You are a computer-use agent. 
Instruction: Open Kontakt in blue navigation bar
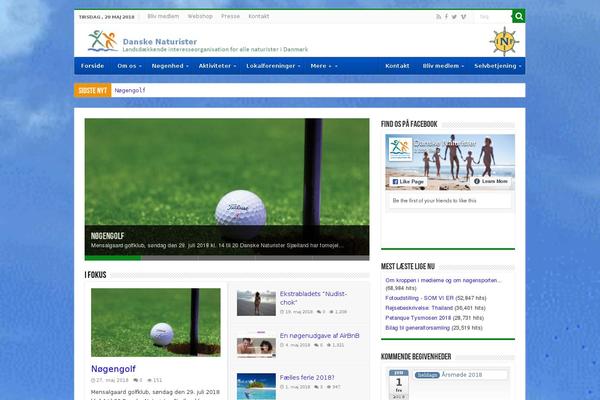point(397,66)
